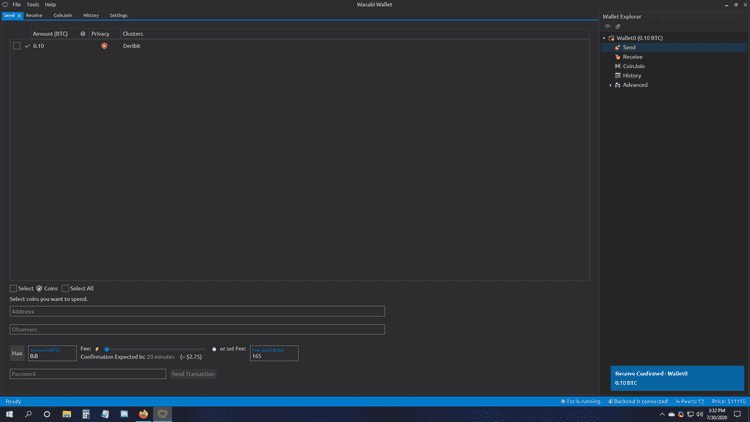Click the Backend connection icon in status bar
The height and width of the screenshot is (422, 750).
pyautogui.click(x=610, y=401)
